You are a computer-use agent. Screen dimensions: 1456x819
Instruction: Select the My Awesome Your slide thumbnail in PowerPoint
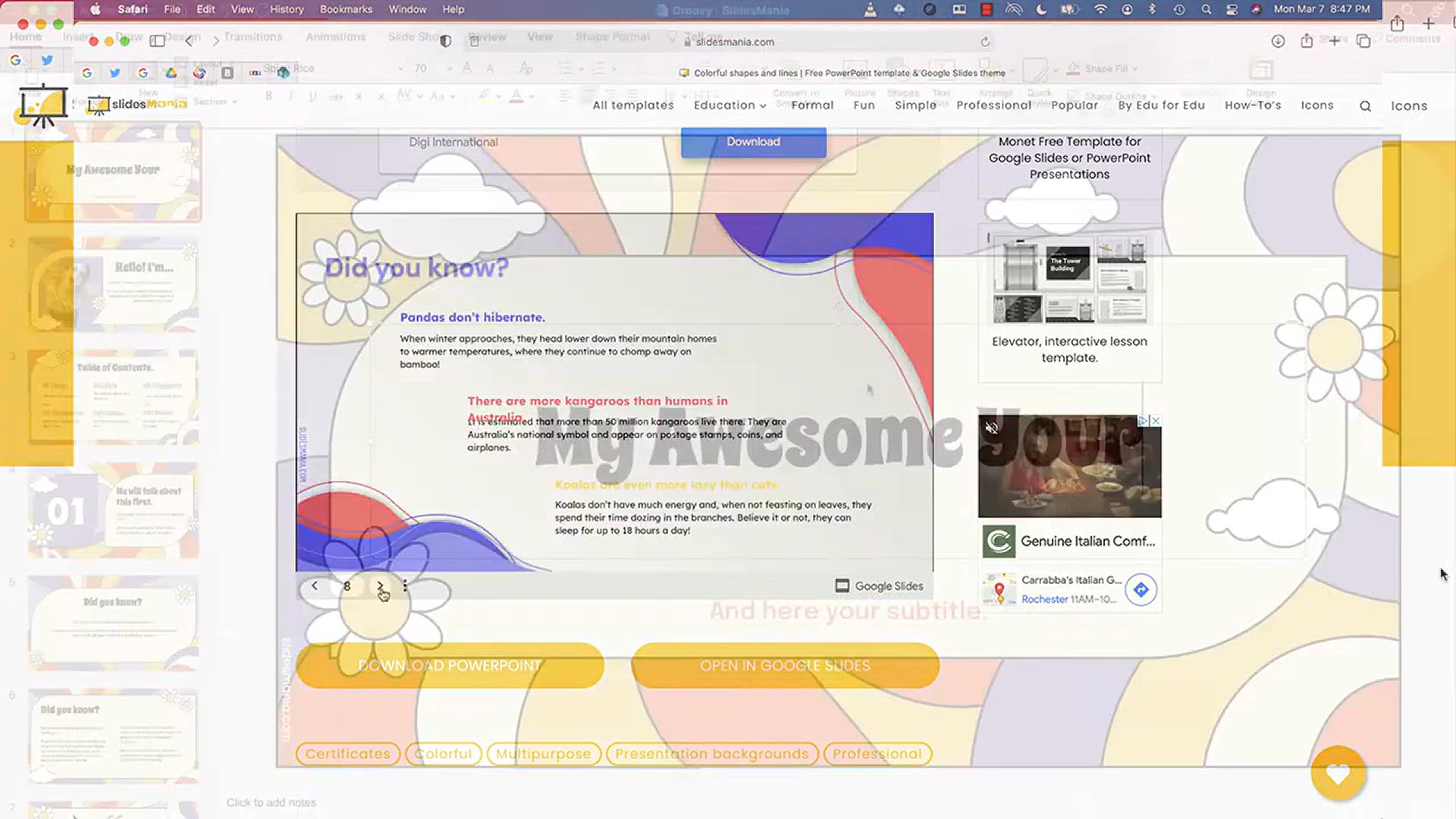click(x=114, y=172)
